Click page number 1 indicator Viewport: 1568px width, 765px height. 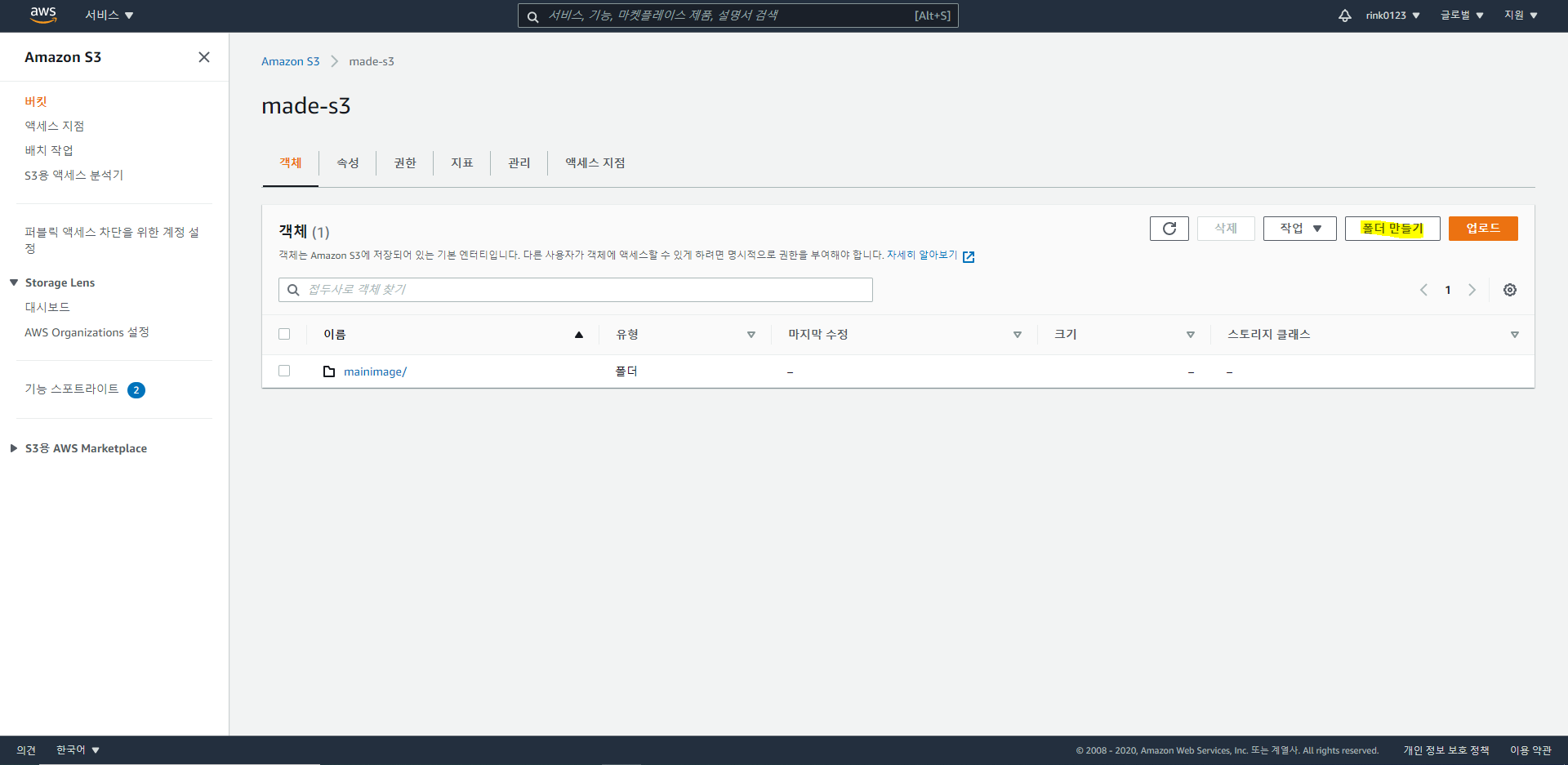(x=1448, y=290)
